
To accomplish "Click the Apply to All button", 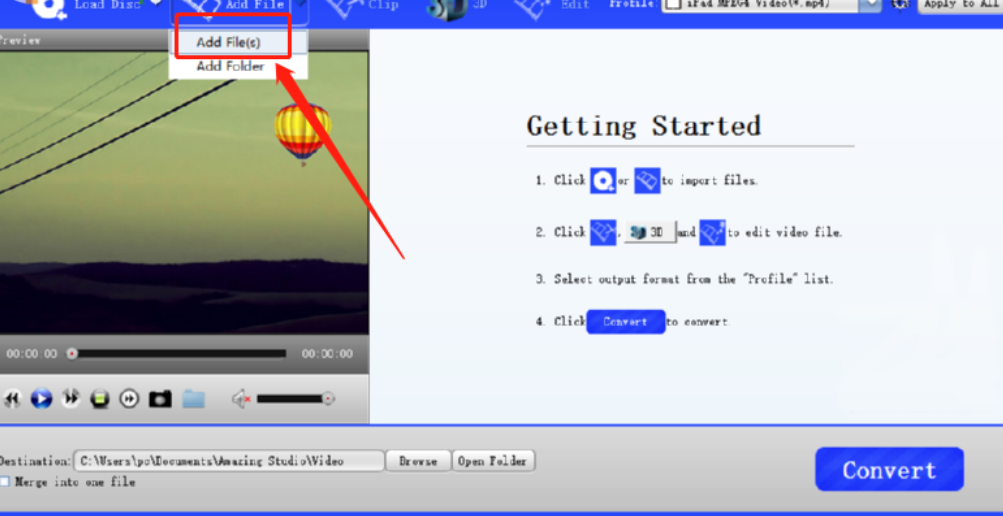I will point(961,5).
